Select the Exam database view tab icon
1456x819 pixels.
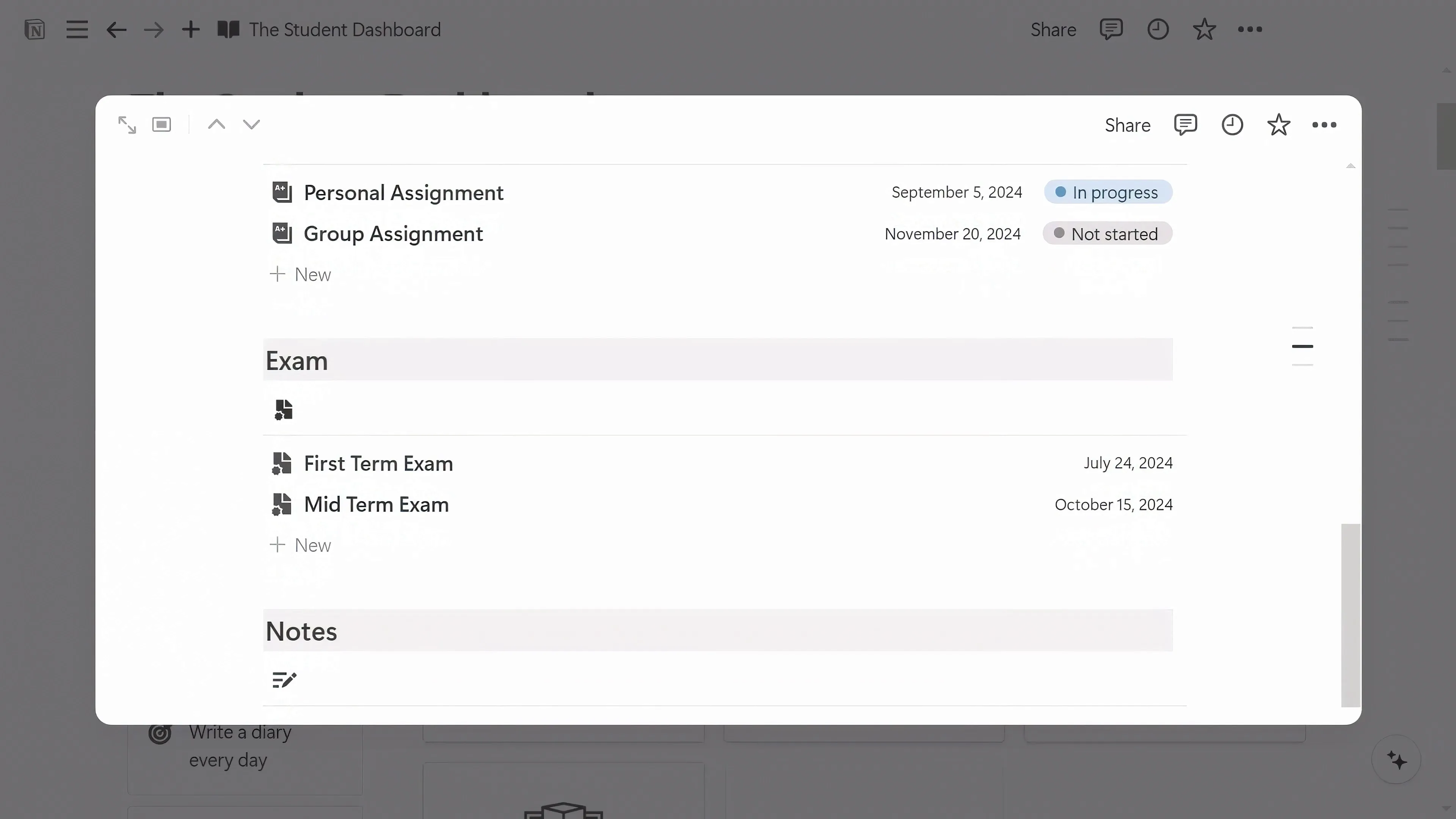[x=283, y=409]
